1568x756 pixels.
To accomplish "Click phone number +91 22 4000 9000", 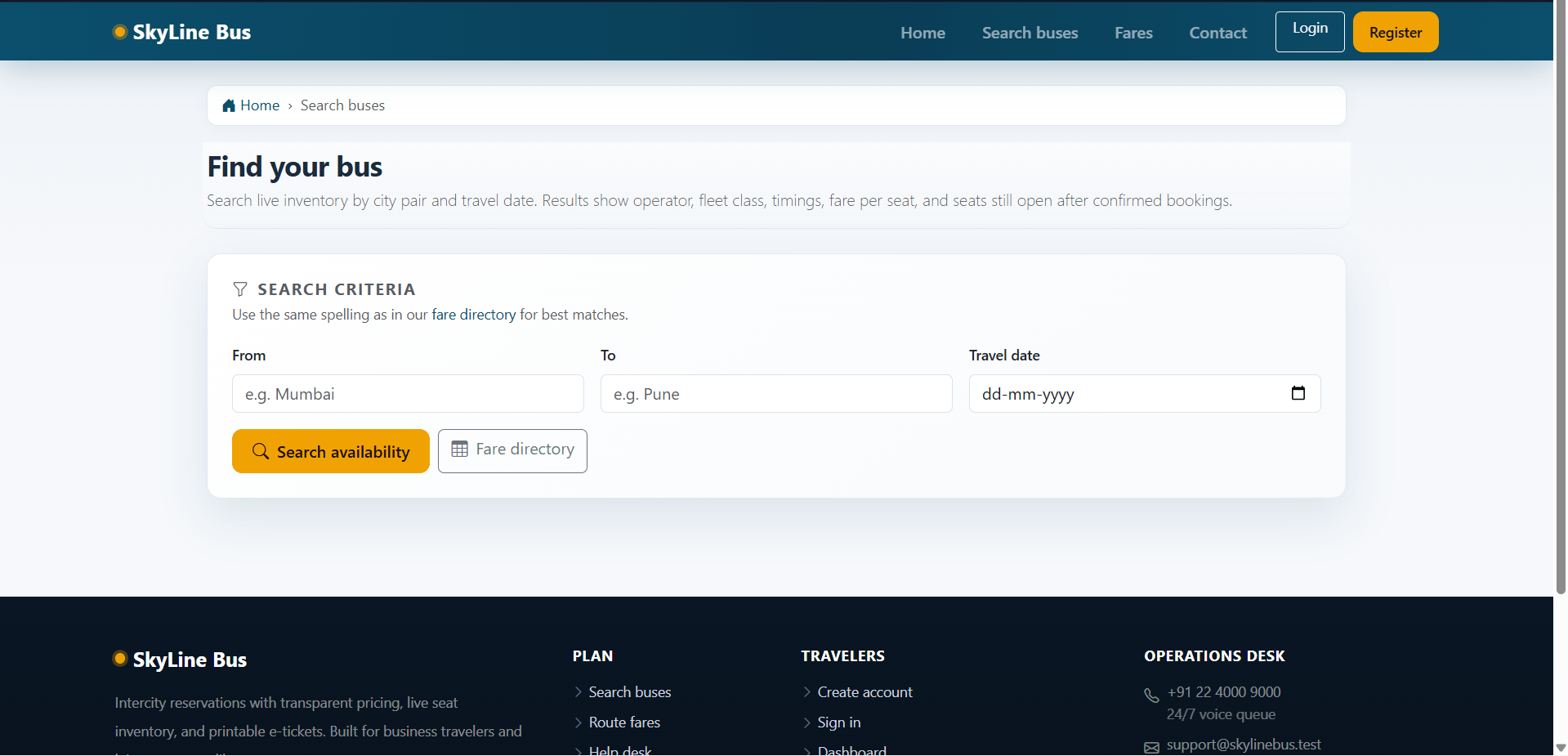I will [x=1224, y=692].
